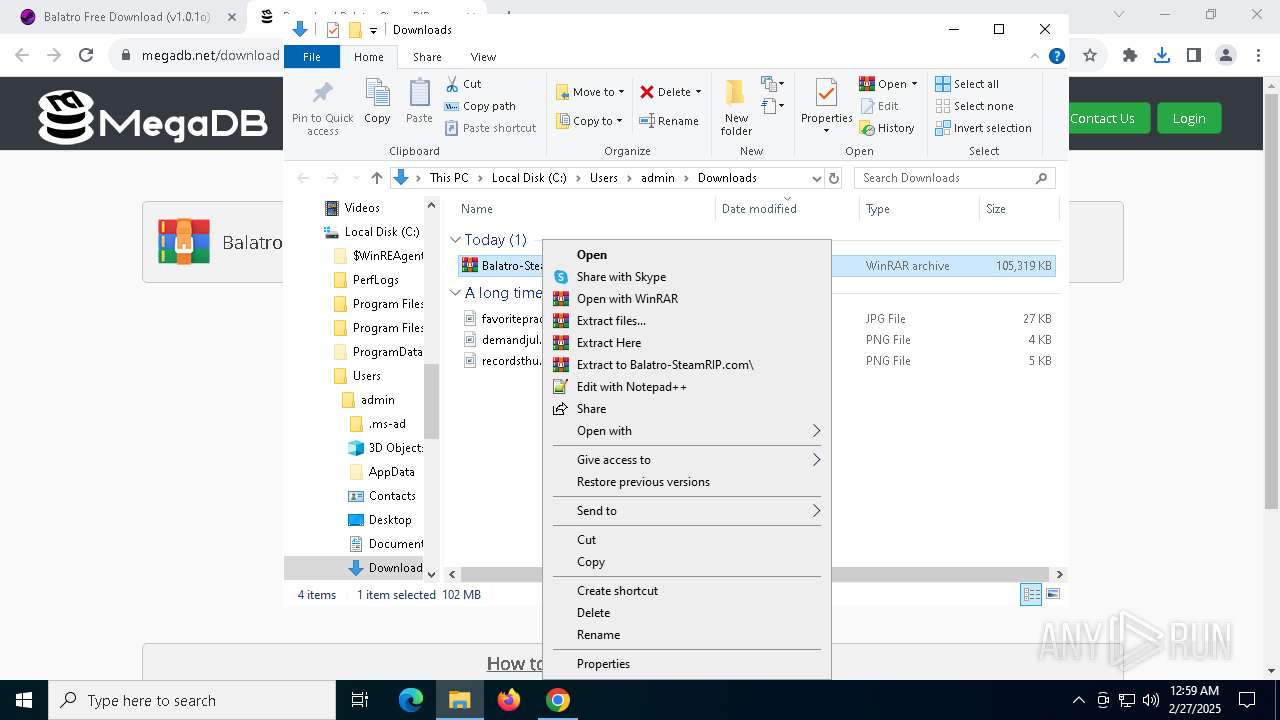Choose Extract to Balatro-SteamRIP.com\
1280x720 pixels.
pos(665,365)
